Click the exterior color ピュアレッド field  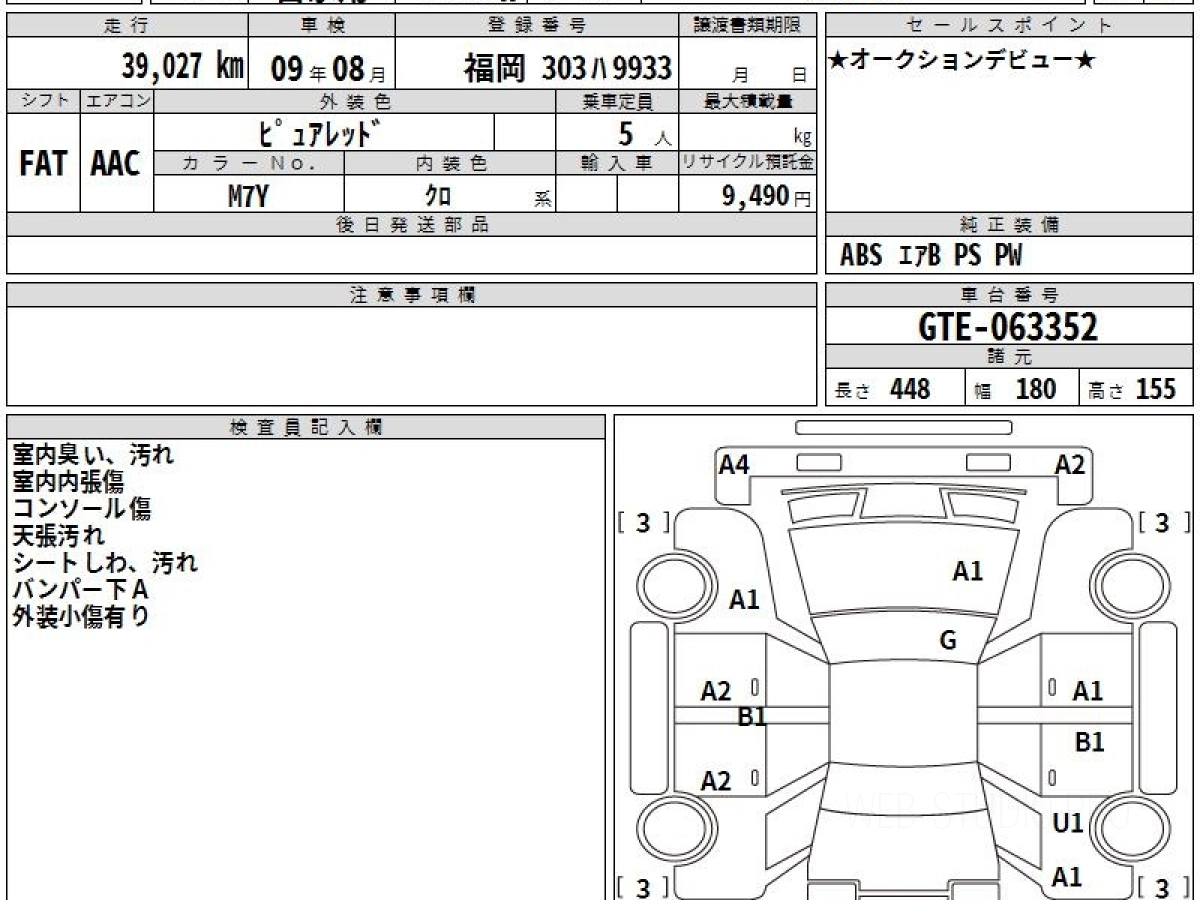324,133
